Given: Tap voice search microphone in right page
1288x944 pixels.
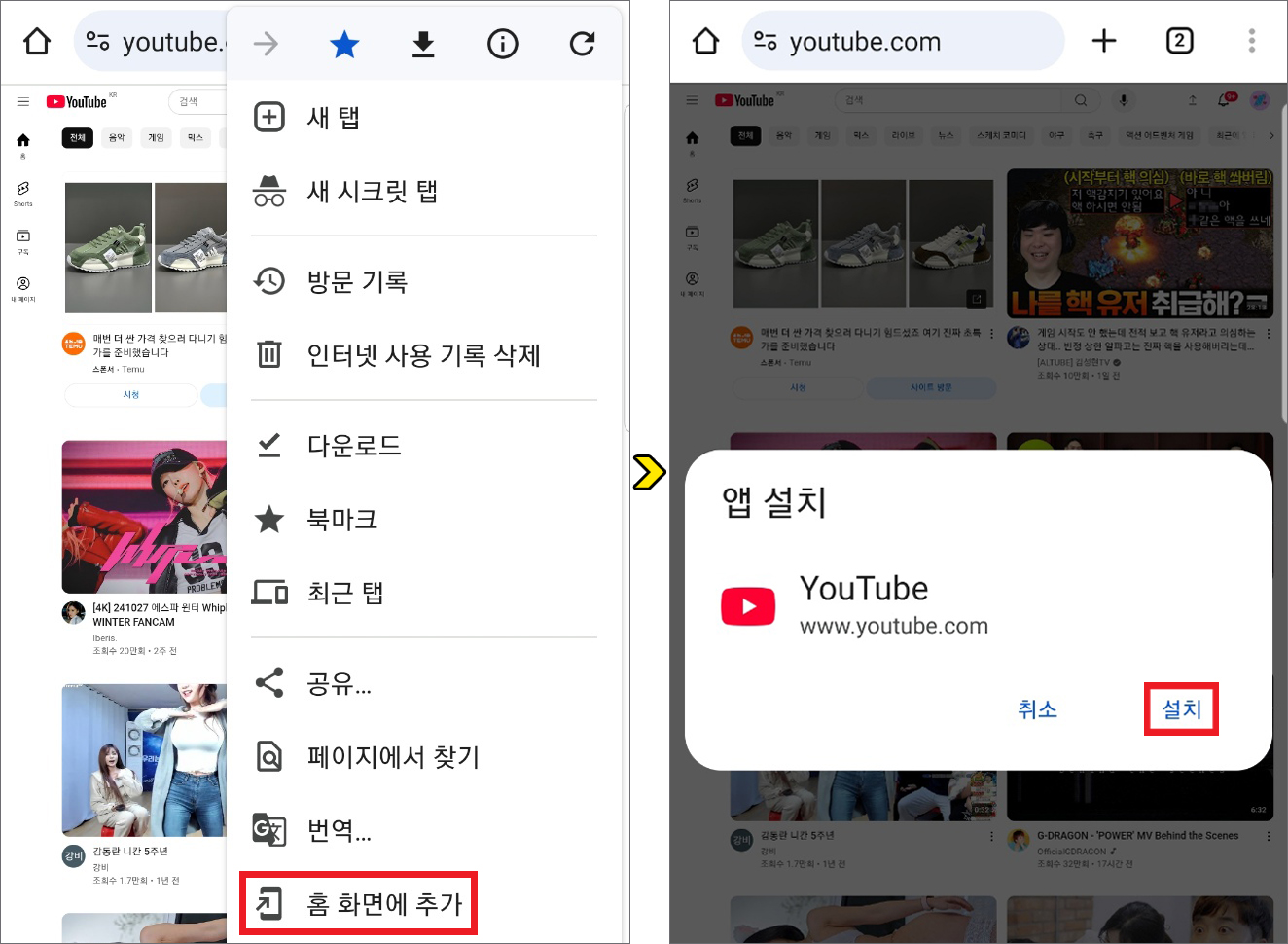Looking at the screenshot, I should click(x=1124, y=100).
